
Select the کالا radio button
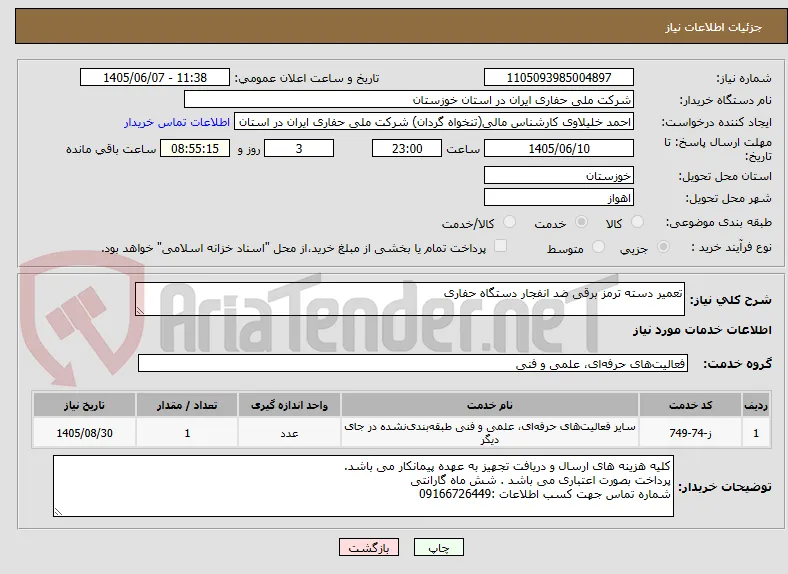(x=637, y=222)
